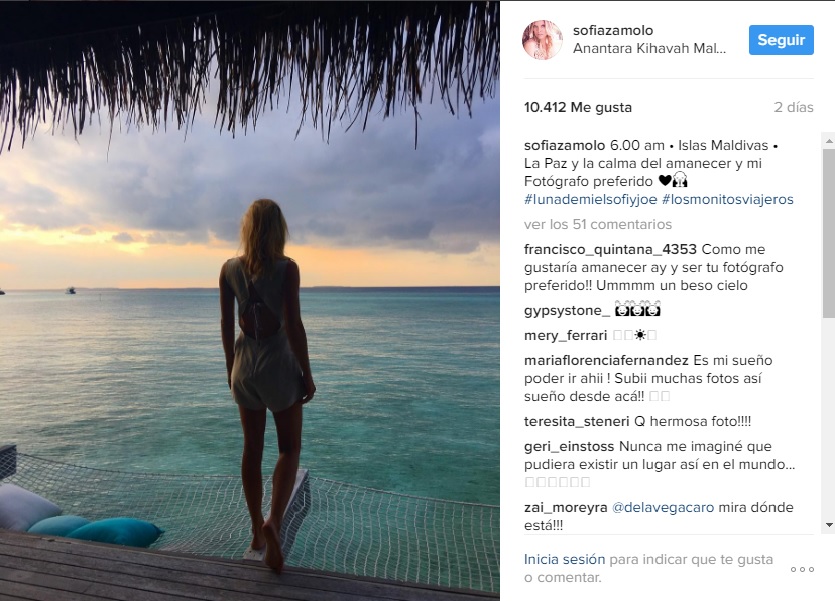
Task: Click the 10.412 Me gusta likes count
Action: point(578,108)
